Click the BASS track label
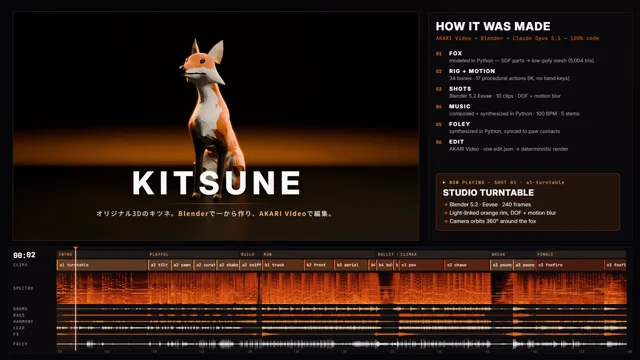 [x=19, y=315]
